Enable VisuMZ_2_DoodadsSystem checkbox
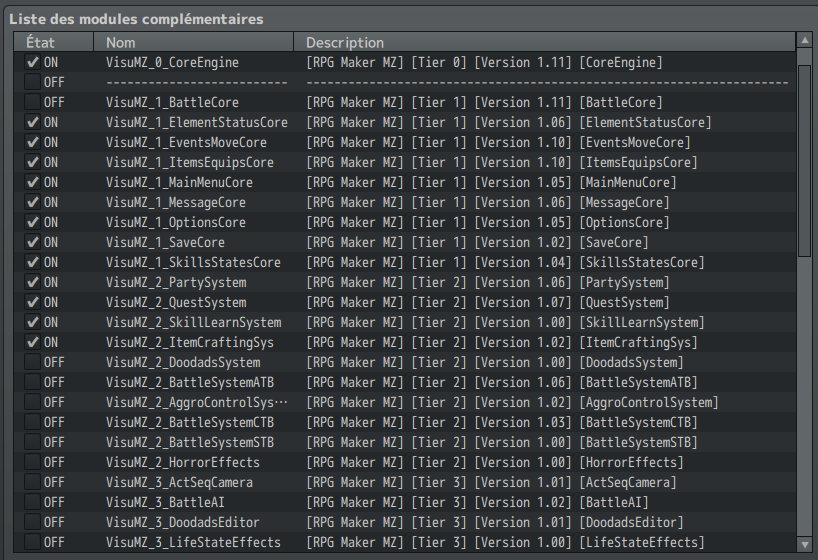The width and height of the screenshot is (818, 560). (33, 363)
